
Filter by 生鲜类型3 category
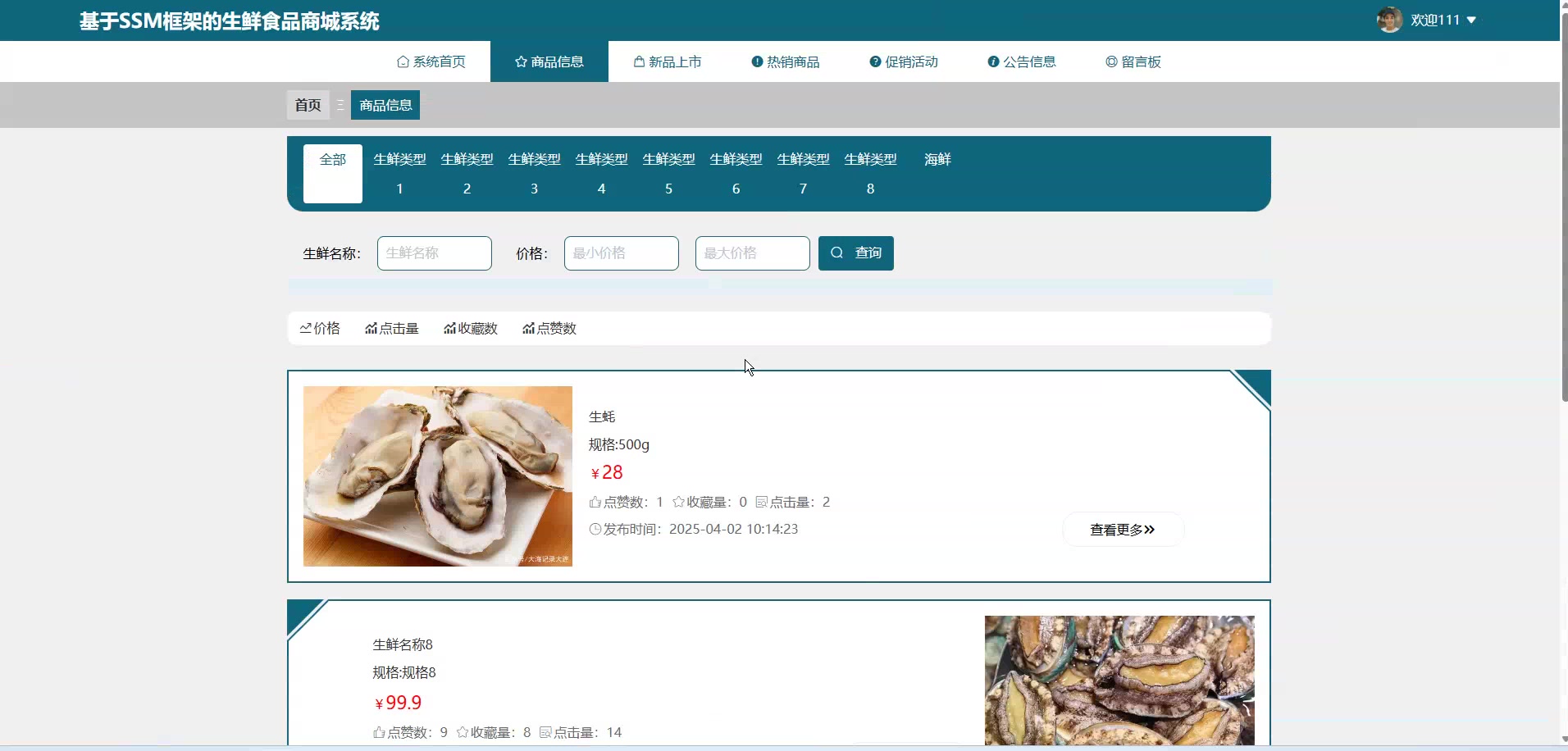[535, 174]
